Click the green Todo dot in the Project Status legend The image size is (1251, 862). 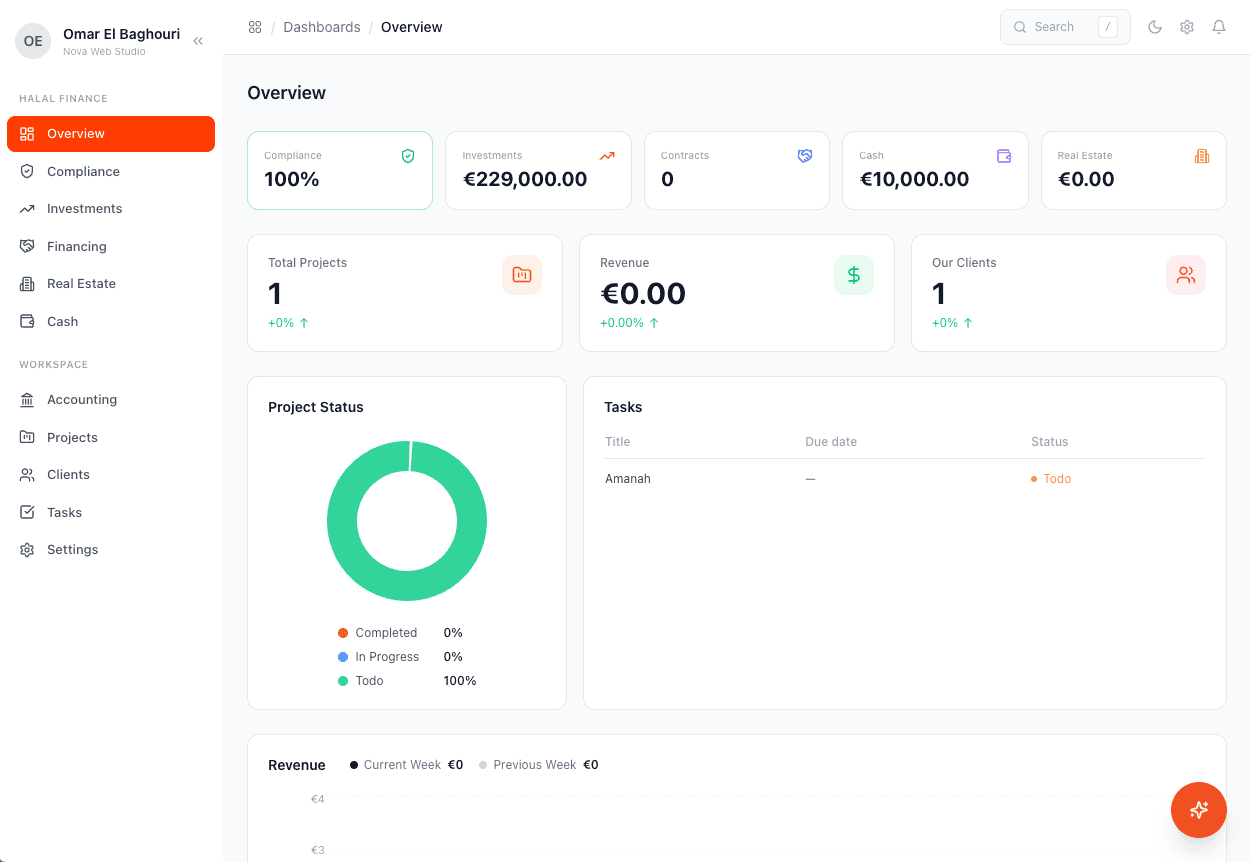pos(343,680)
